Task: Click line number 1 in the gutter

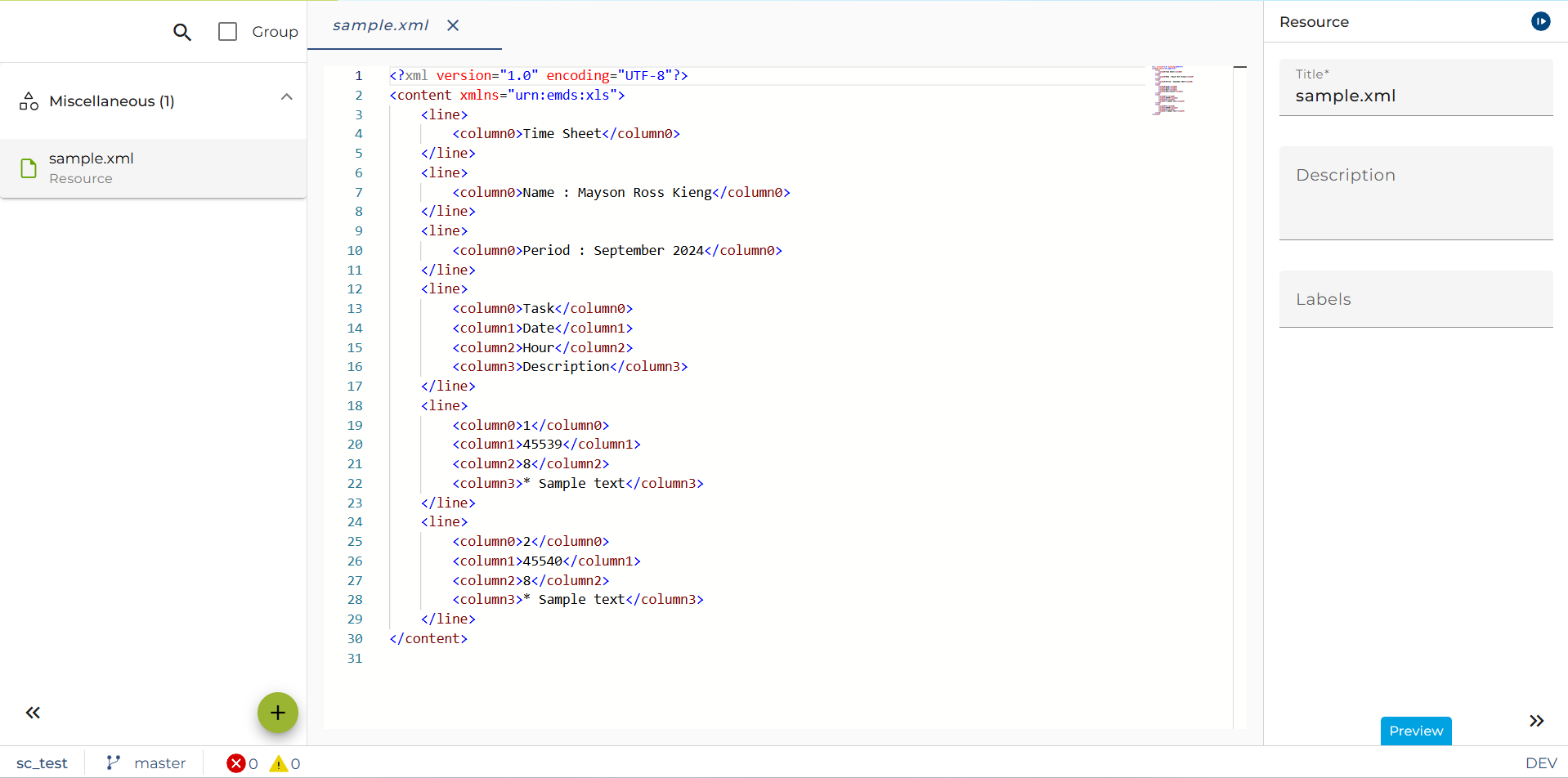Action: pos(358,75)
